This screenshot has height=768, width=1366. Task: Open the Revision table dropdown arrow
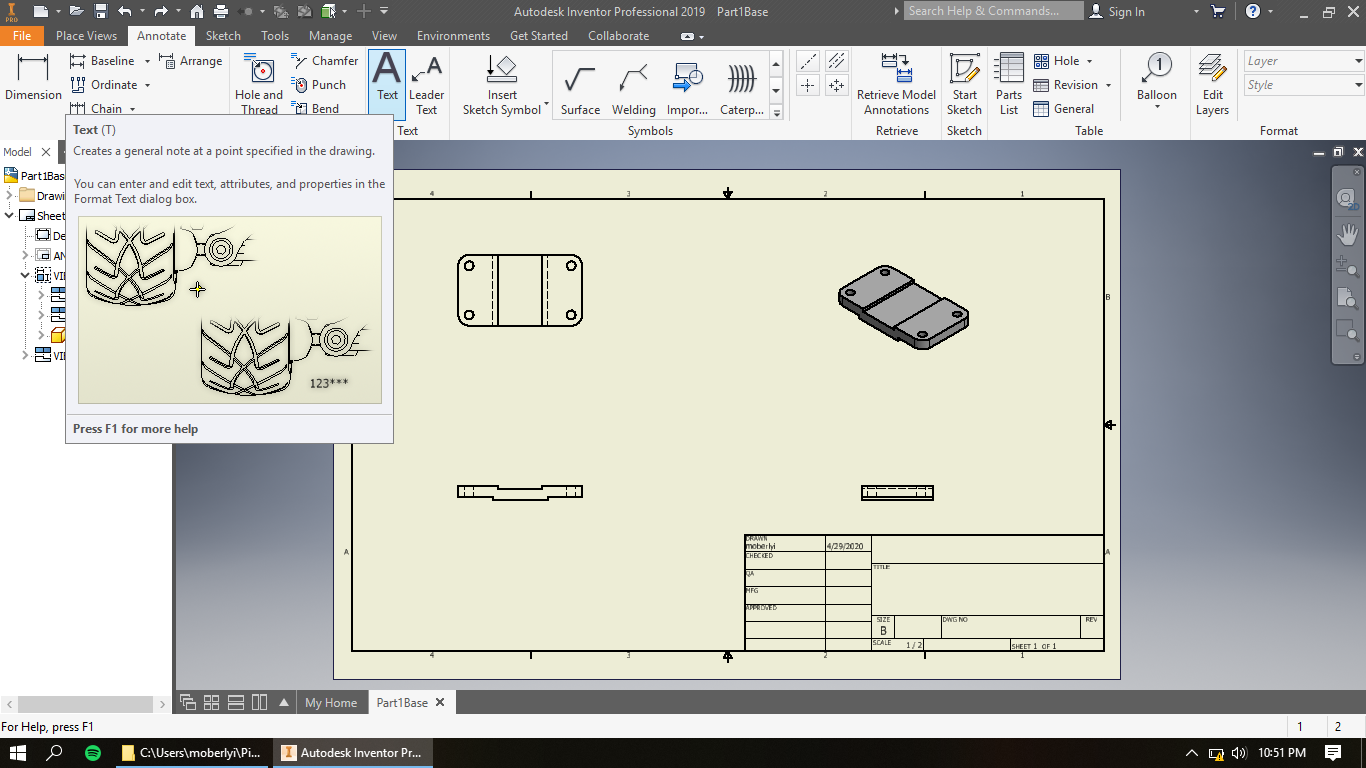(x=1108, y=85)
